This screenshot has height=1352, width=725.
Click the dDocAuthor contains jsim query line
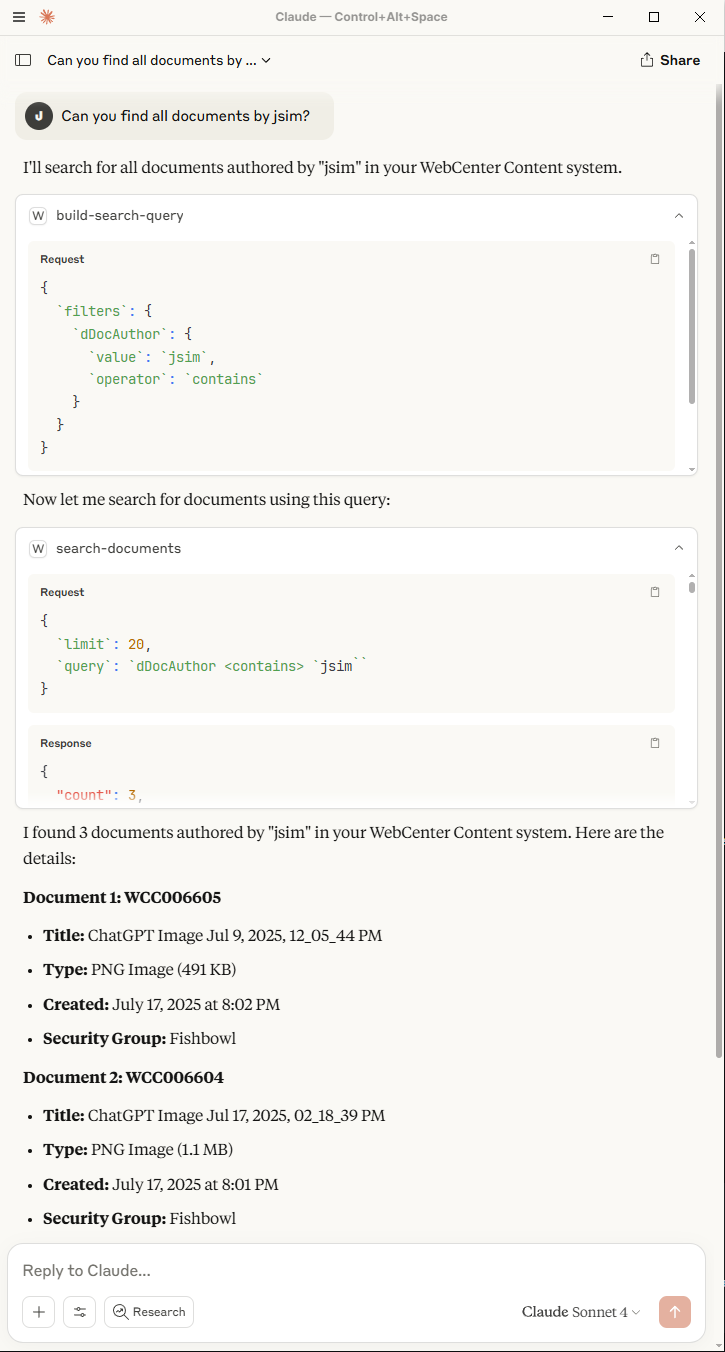coord(212,666)
